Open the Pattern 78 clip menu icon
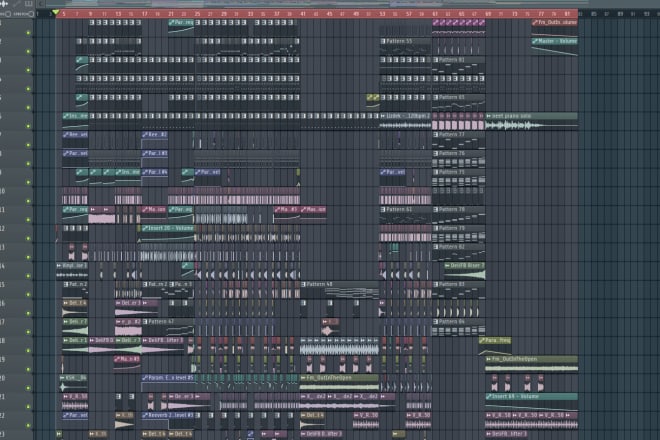 pos(436,209)
